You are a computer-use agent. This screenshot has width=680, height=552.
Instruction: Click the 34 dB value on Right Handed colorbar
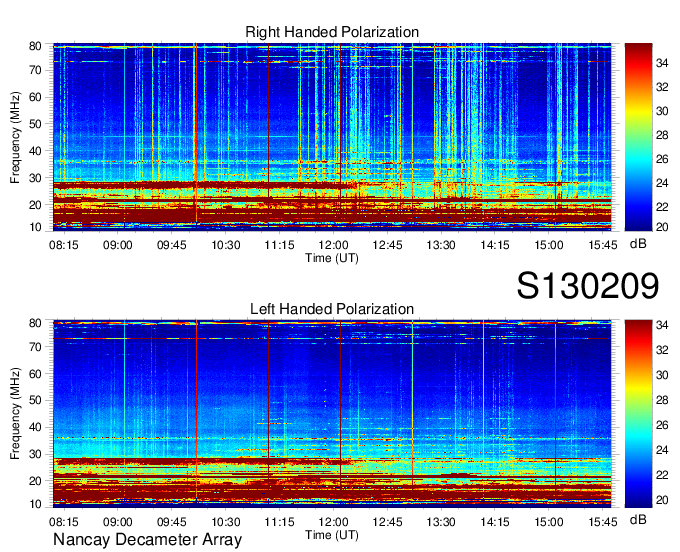(662, 63)
